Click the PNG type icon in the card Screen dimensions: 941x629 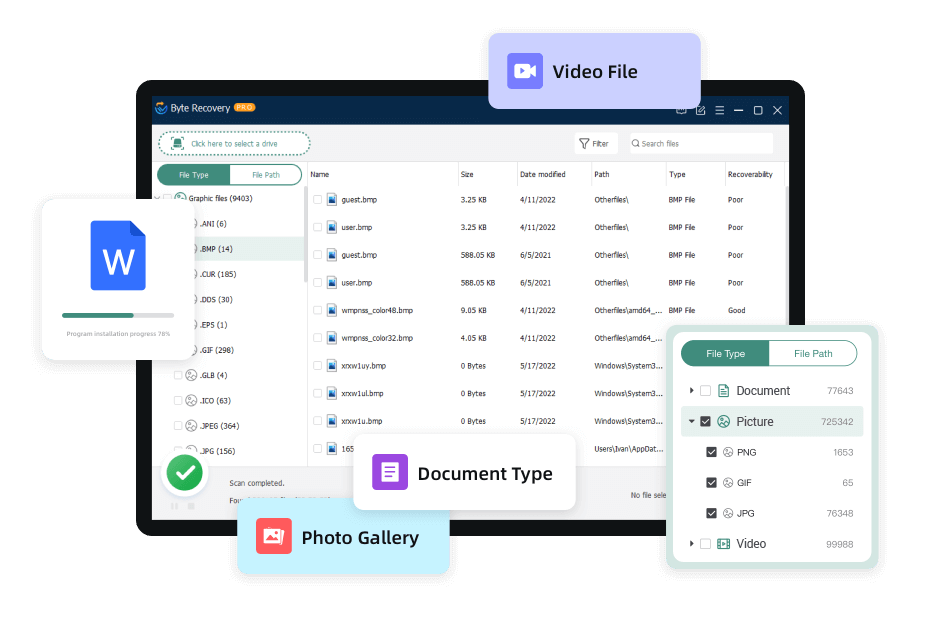click(x=728, y=452)
